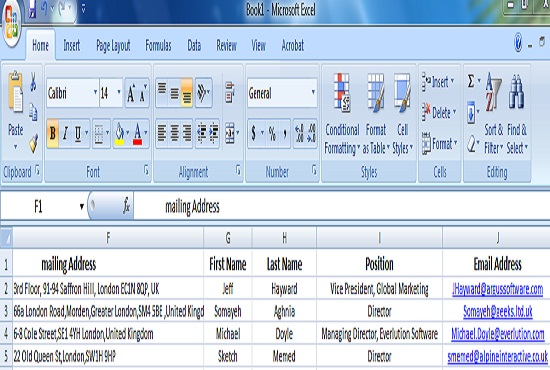
Task: Decrease indent
Action: [201, 133]
